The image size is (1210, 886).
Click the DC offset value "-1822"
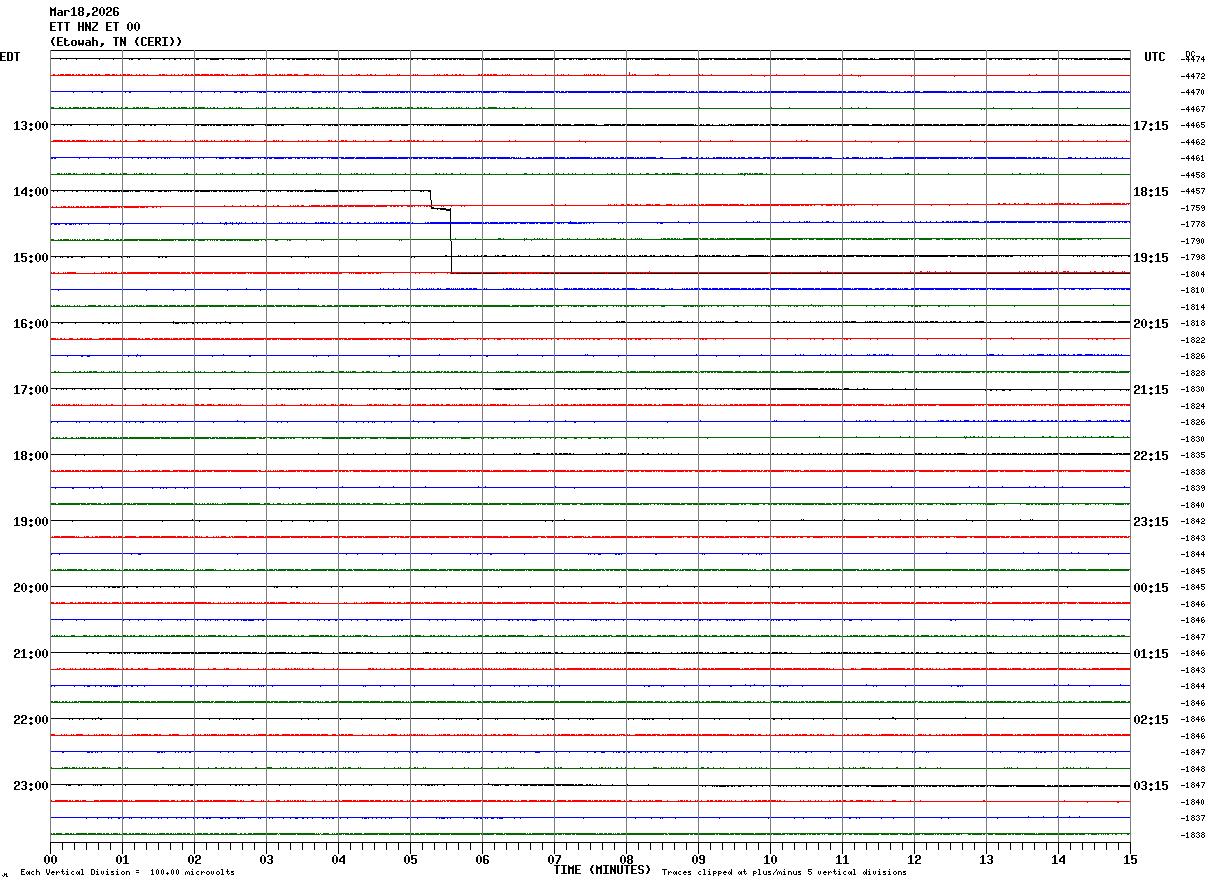coord(1192,340)
